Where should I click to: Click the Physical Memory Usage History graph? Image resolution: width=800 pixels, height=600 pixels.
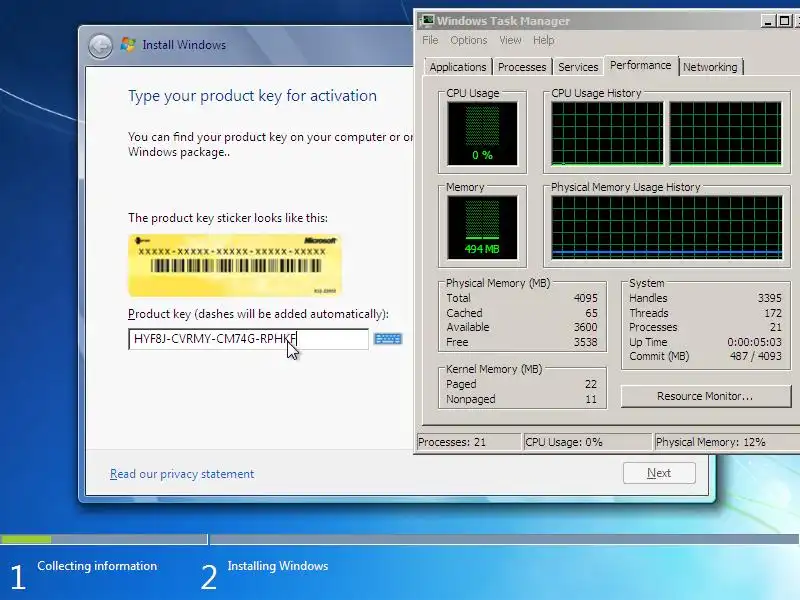tap(666, 228)
